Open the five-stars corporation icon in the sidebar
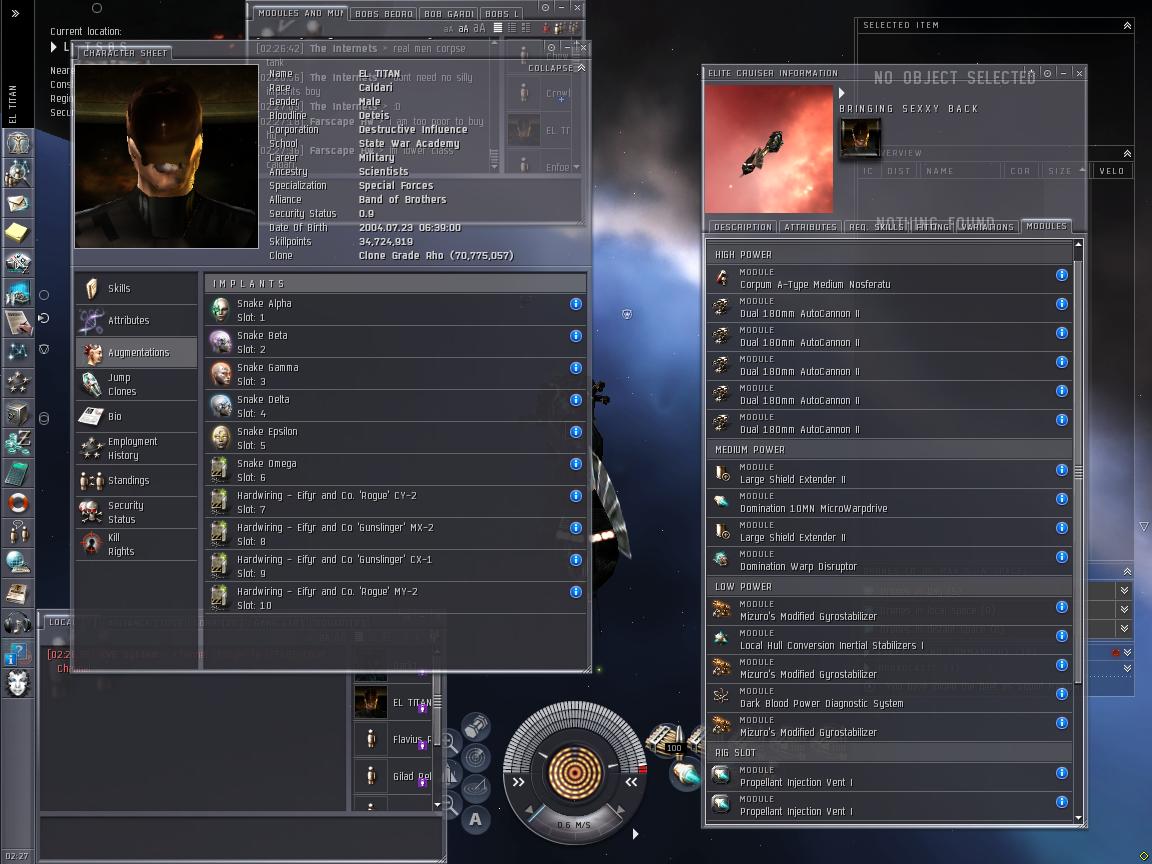The image size is (1152, 864). 18,384
